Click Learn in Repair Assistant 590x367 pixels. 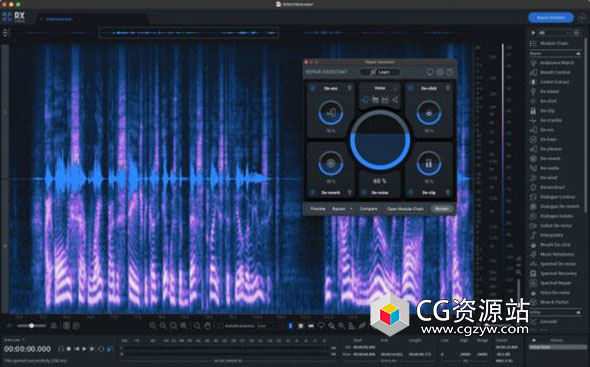point(380,72)
